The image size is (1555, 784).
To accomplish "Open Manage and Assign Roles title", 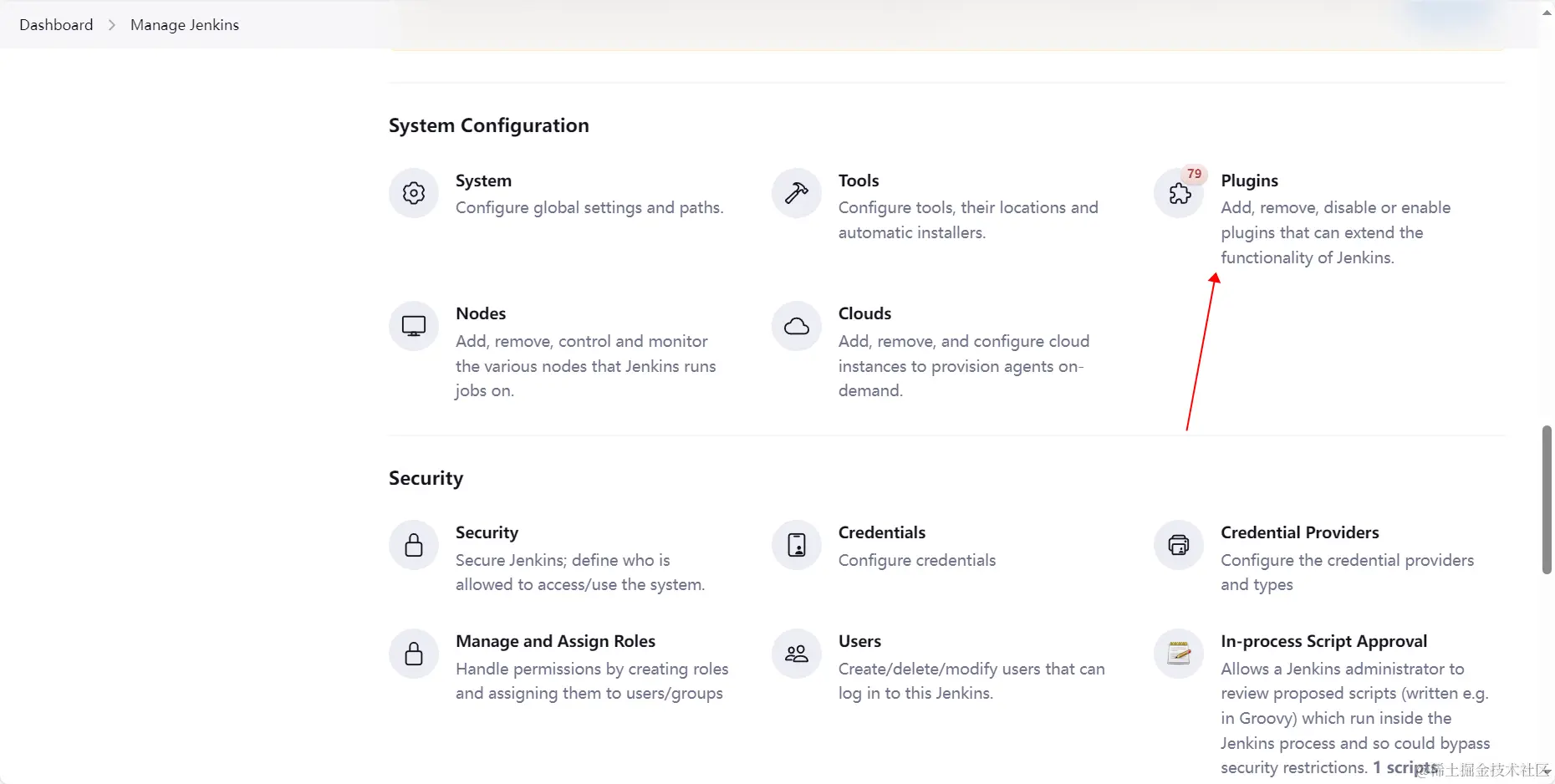I will [x=555, y=641].
